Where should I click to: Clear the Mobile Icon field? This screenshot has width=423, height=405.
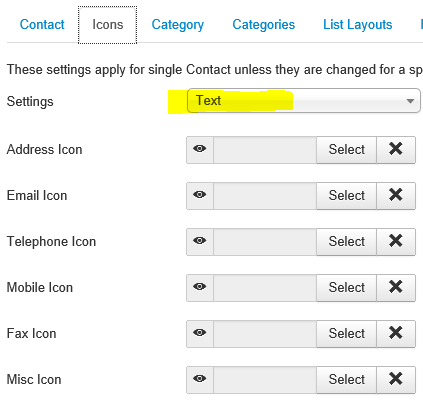(x=396, y=287)
